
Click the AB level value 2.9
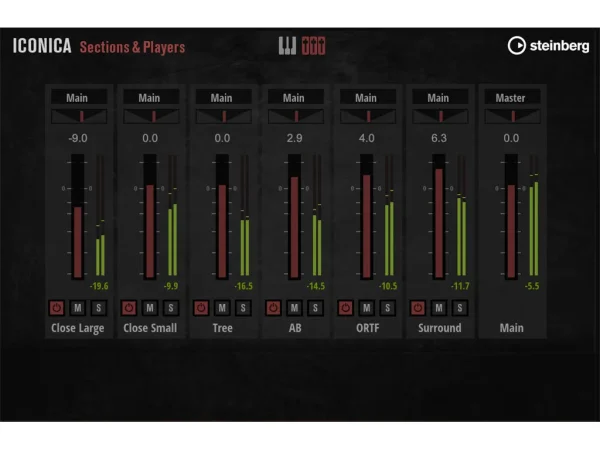tap(294, 138)
